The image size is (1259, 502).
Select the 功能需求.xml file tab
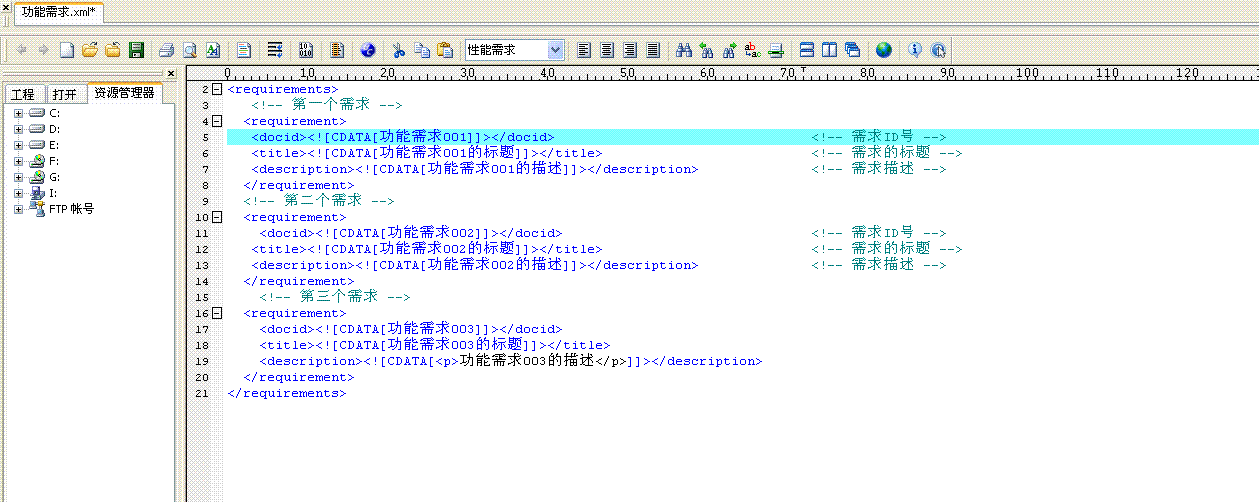pyautogui.click(x=58, y=12)
